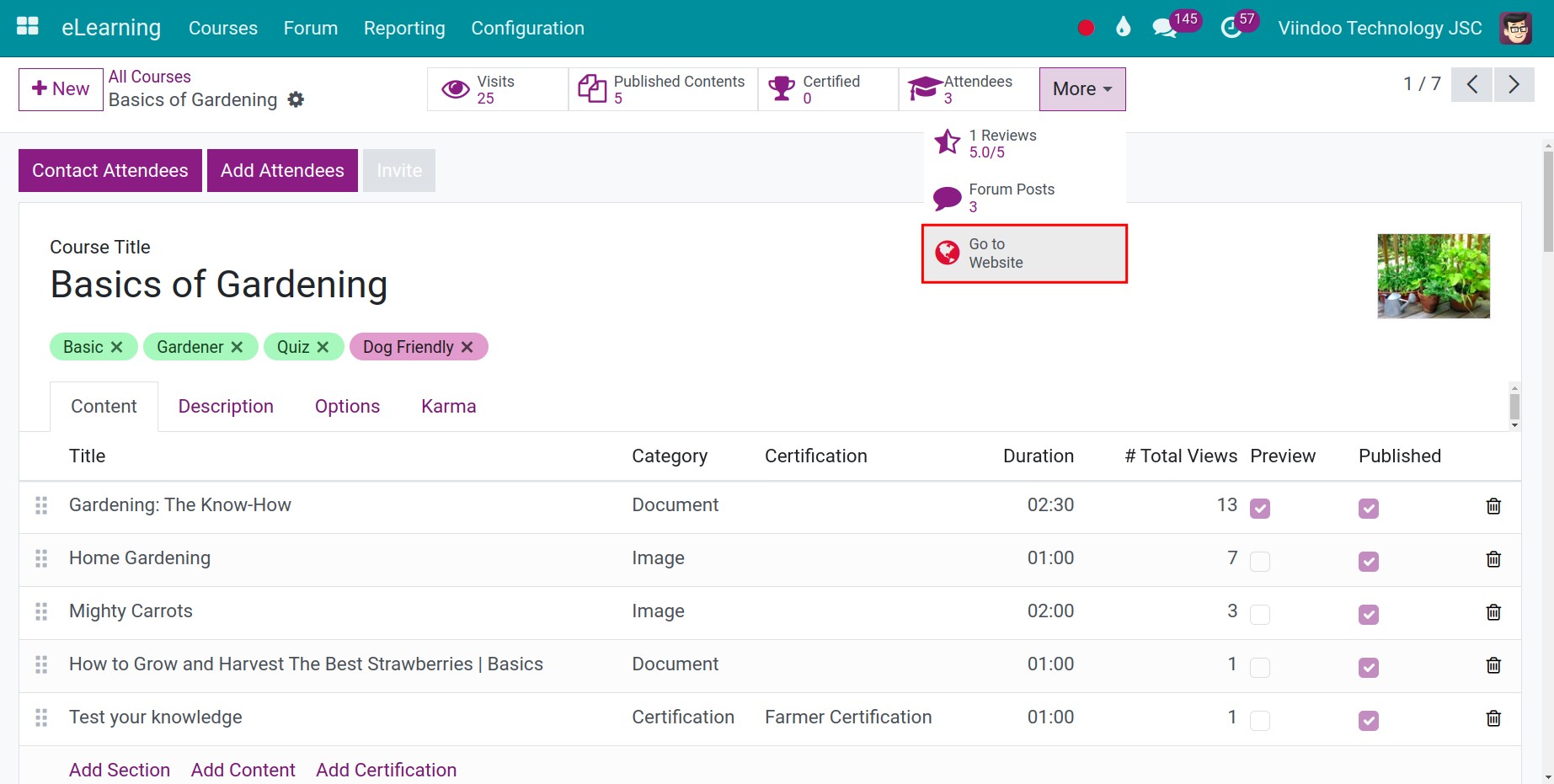The width and height of the screenshot is (1554, 784).
Task: Click Add Section link
Action: (x=120, y=770)
